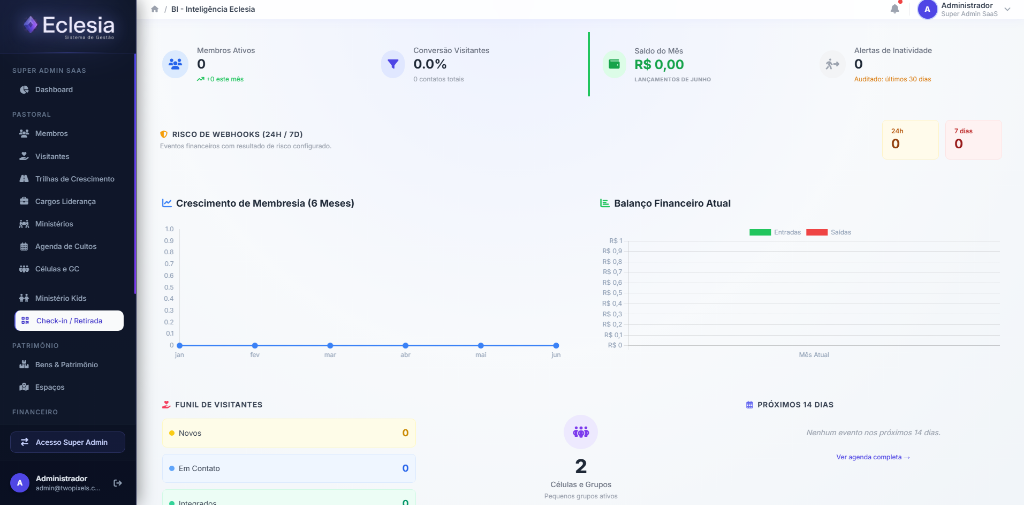Image resolution: width=1024 pixels, height=505 pixels.
Task: Click the Check-in / Retirada QR icon
Action: pos(25,321)
